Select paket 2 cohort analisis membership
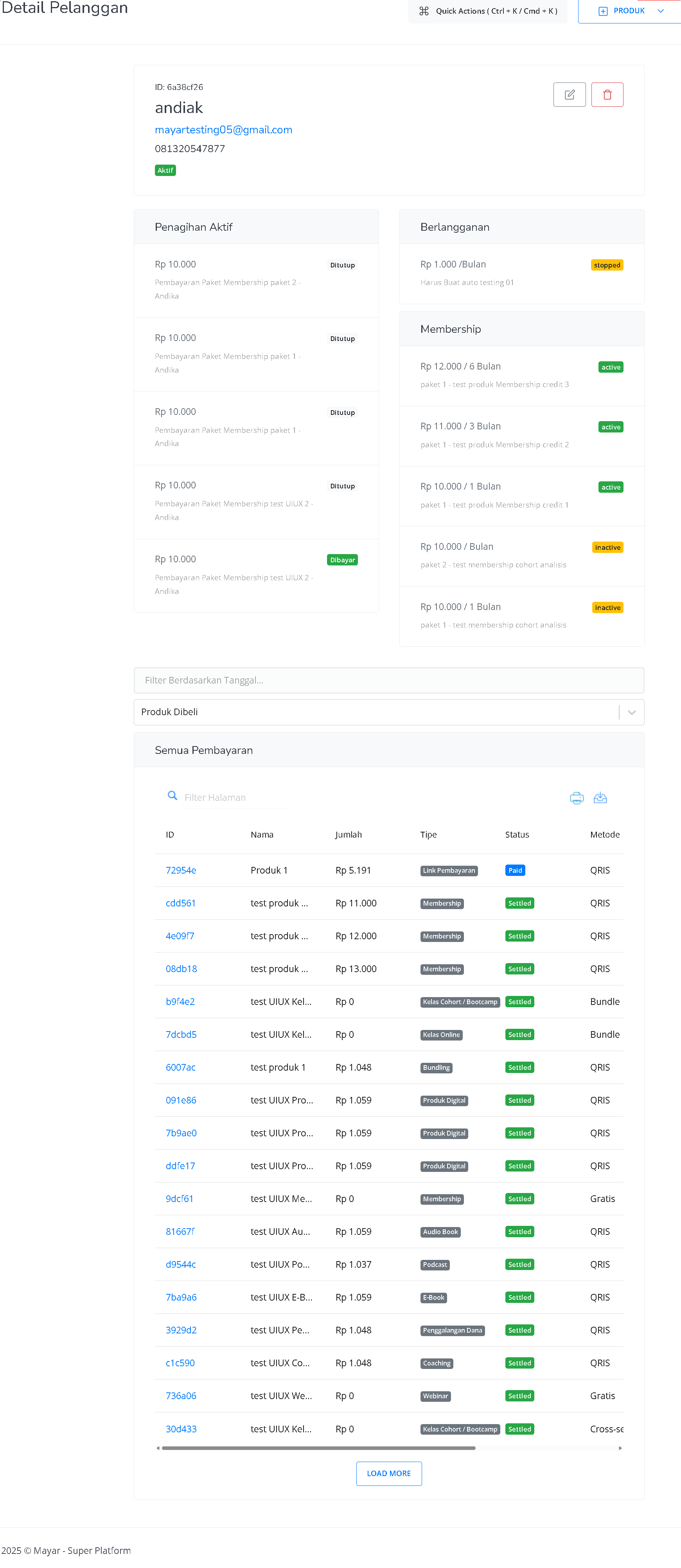Screen dimensions: 681x1568 pyautogui.click(x=521, y=556)
